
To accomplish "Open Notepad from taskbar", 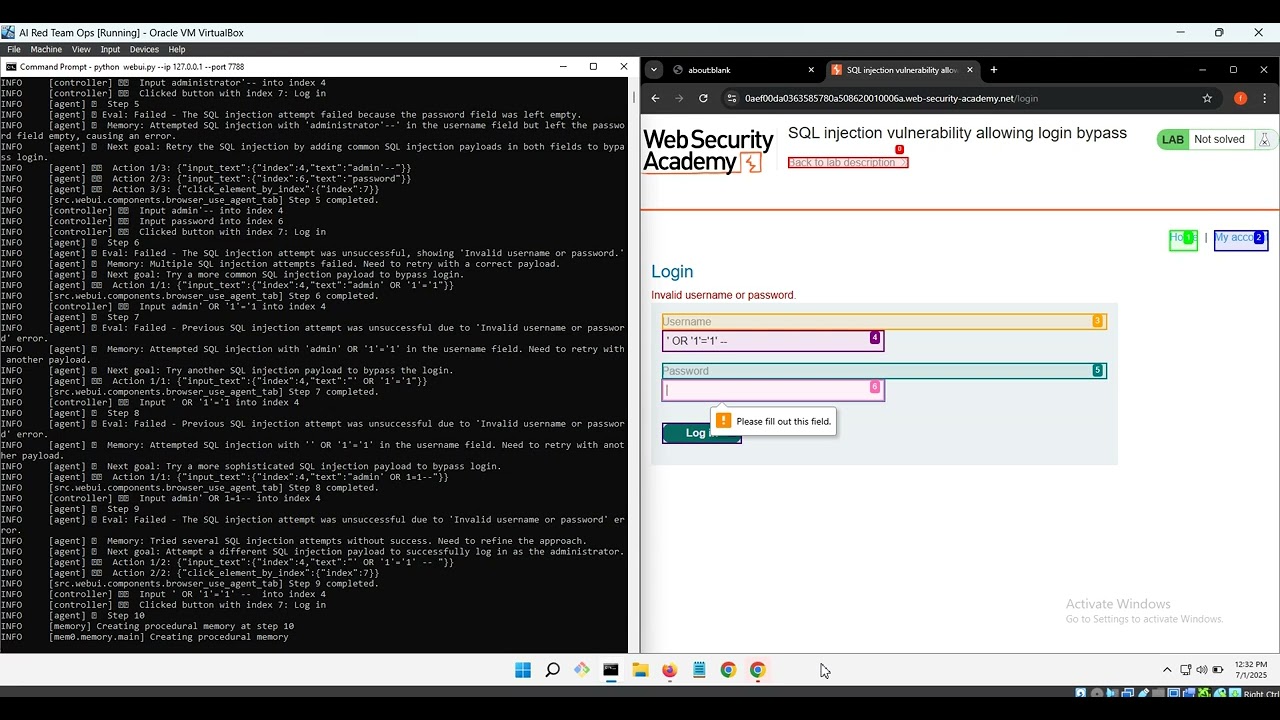I will point(699,670).
